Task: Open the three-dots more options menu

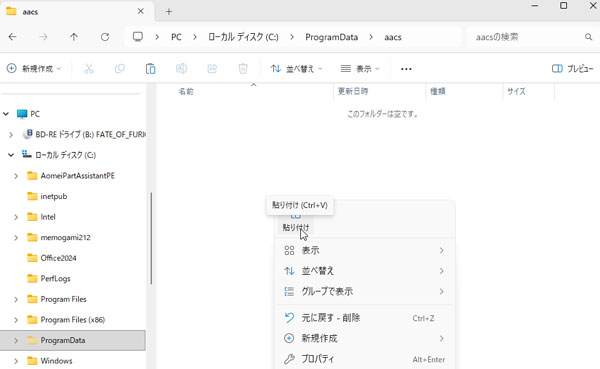Action: point(406,69)
